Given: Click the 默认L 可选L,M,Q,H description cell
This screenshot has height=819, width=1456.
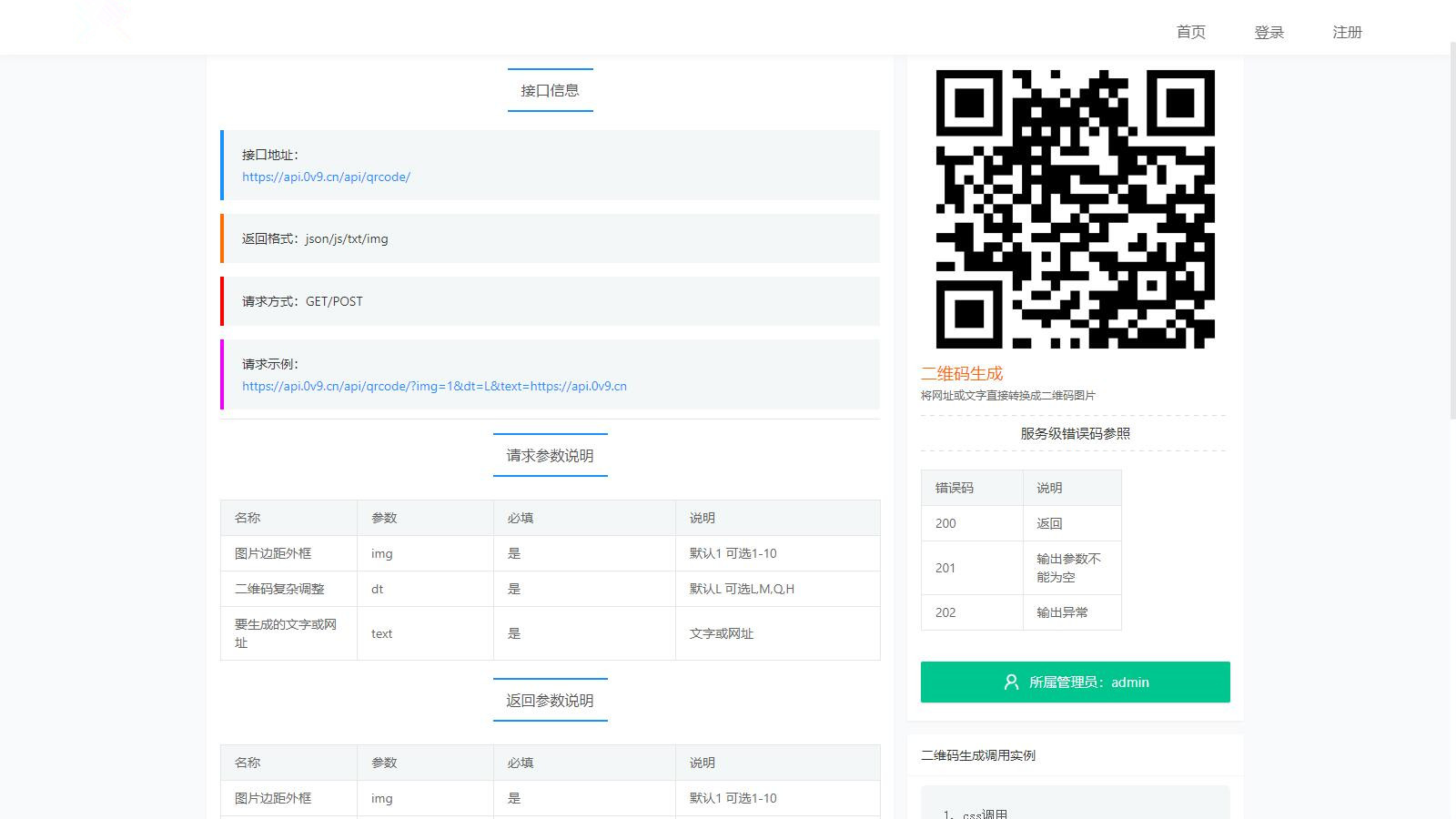Looking at the screenshot, I should coord(777,589).
